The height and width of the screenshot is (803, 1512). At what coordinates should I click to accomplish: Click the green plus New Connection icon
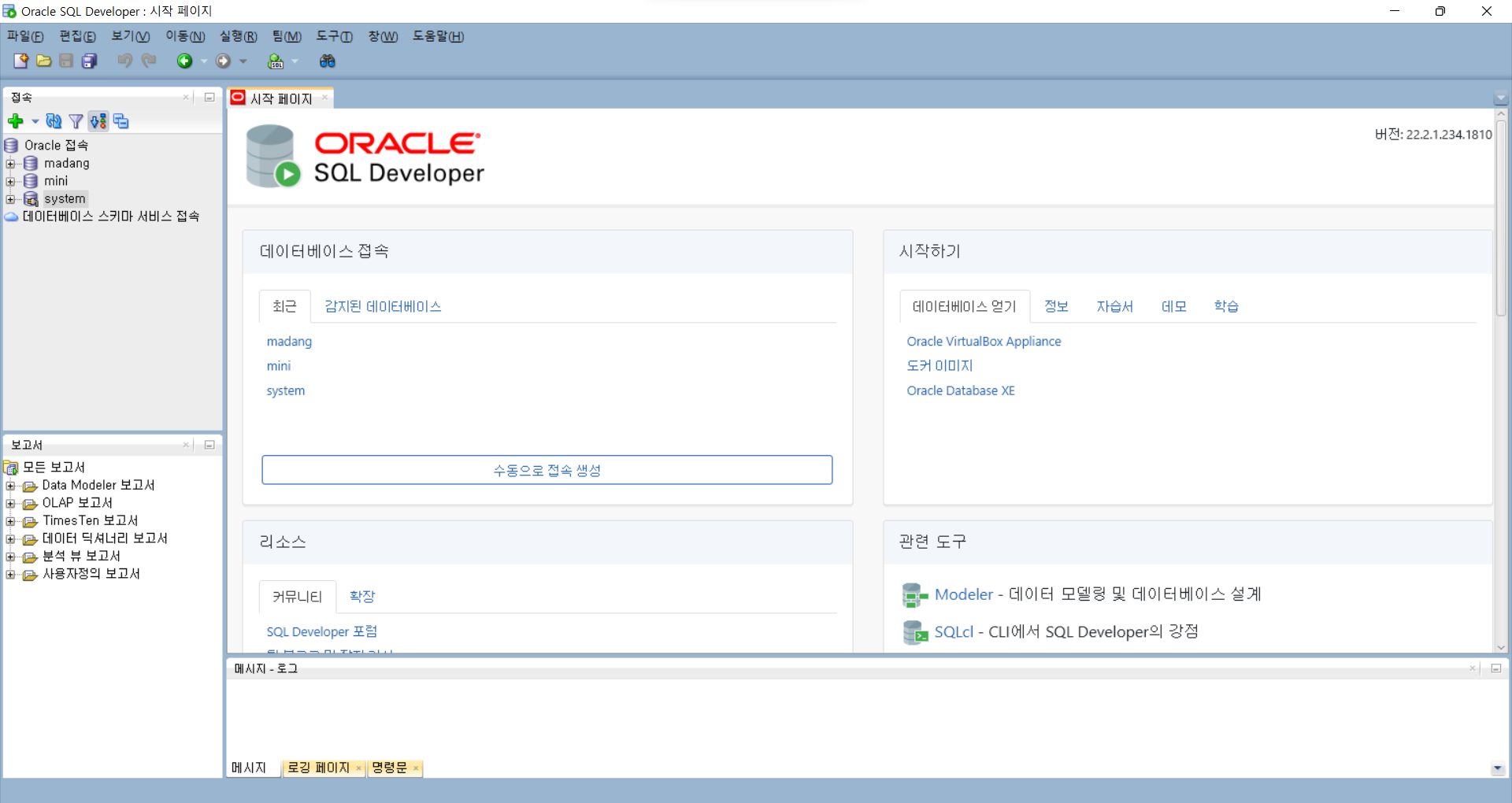coord(15,120)
